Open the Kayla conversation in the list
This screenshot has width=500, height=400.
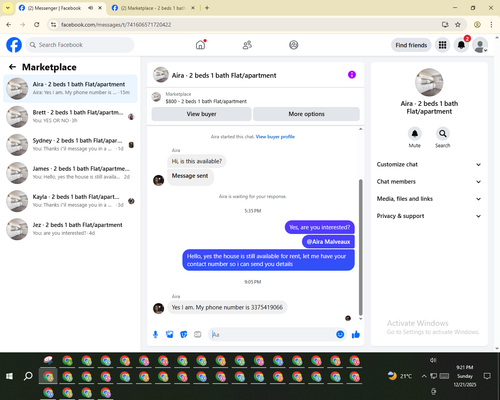click(x=70, y=201)
